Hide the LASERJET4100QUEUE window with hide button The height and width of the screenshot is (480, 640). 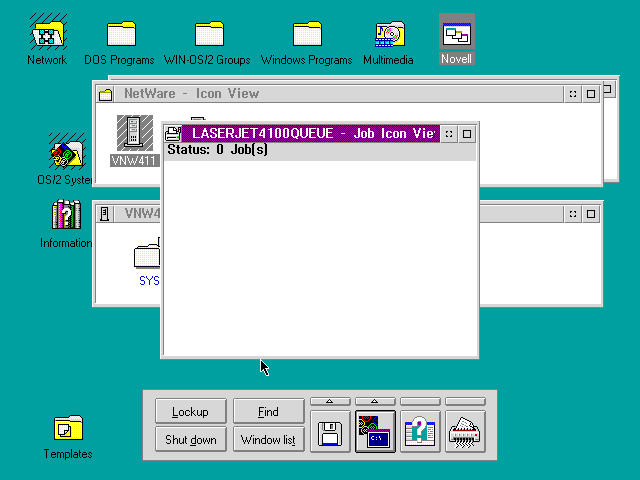449,134
